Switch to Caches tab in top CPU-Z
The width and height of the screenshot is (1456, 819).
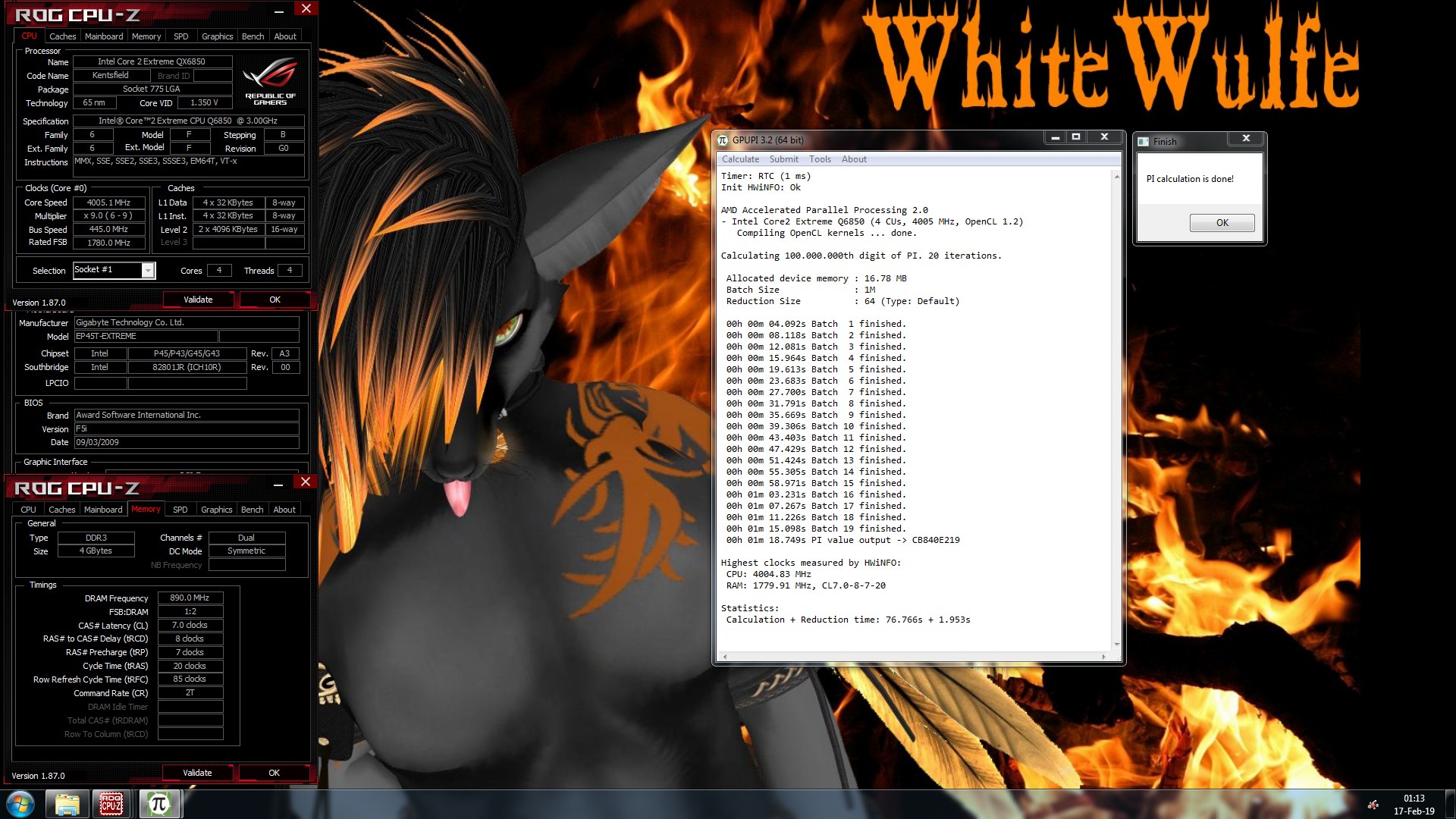[62, 36]
